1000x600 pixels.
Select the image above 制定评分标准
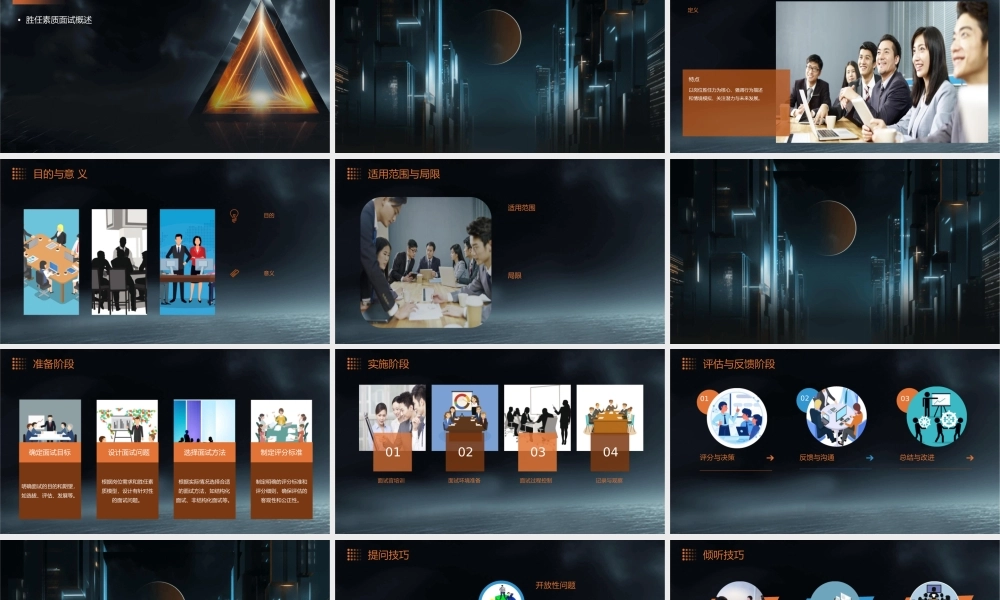tap(282, 421)
